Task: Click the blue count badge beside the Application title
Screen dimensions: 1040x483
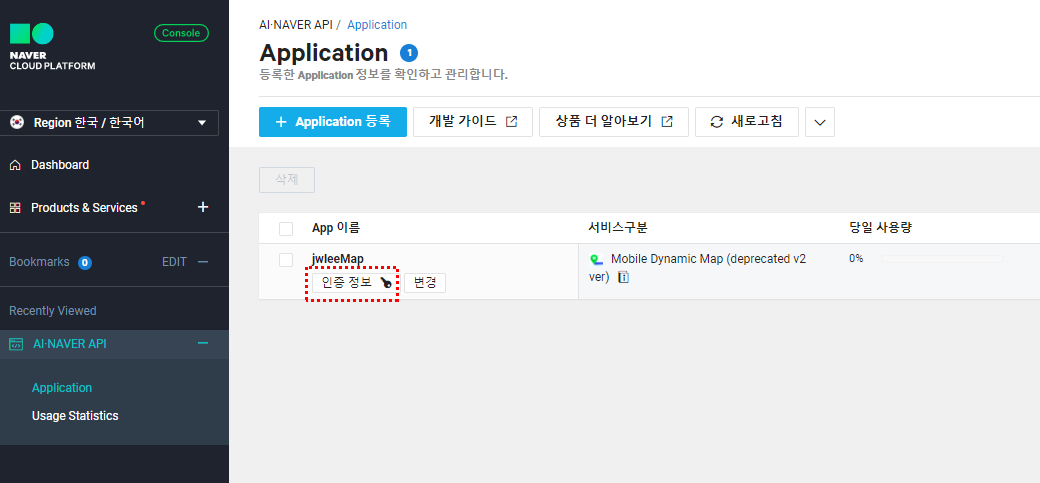Action: coord(409,53)
